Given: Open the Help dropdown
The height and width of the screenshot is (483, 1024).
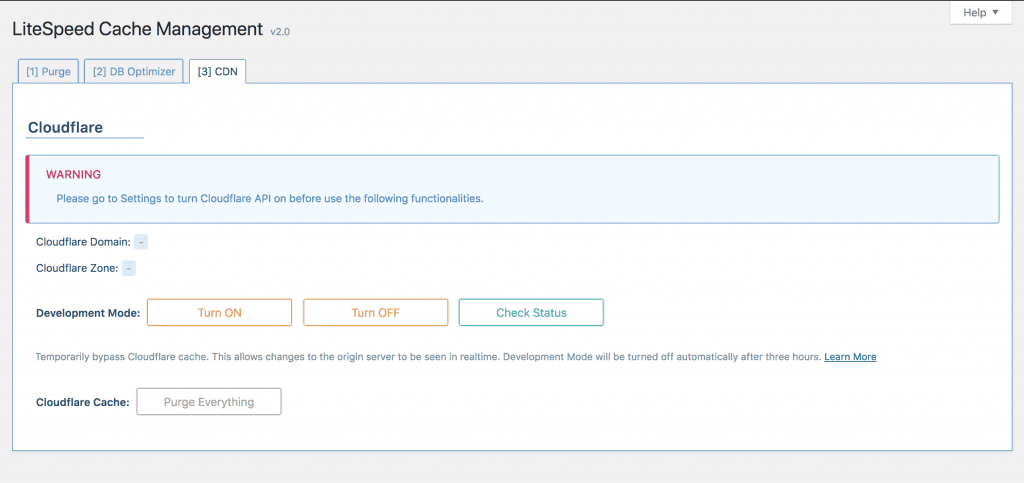Looking at the screenshot, I should (x=981, y=12).
